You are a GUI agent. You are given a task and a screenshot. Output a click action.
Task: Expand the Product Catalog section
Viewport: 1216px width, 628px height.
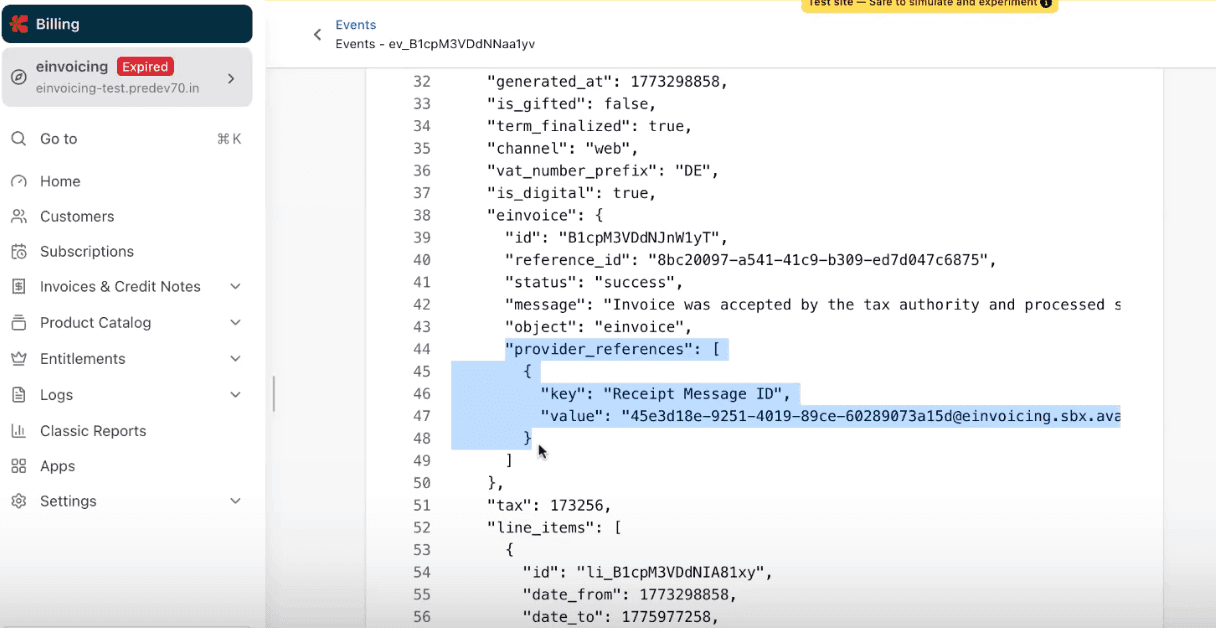click(235, 323)
